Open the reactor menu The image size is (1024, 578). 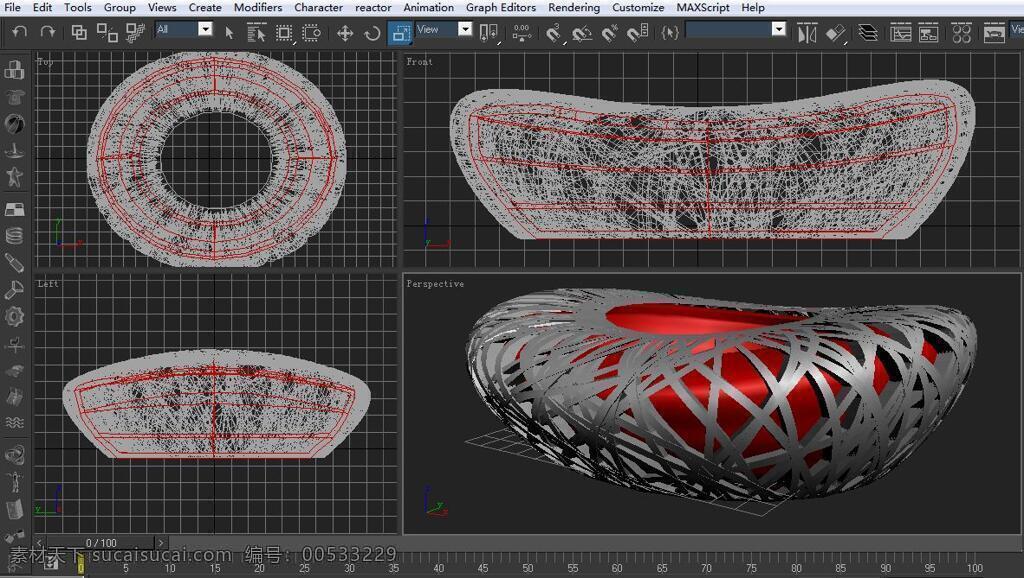pyautogui.click(x=373, y=8)
